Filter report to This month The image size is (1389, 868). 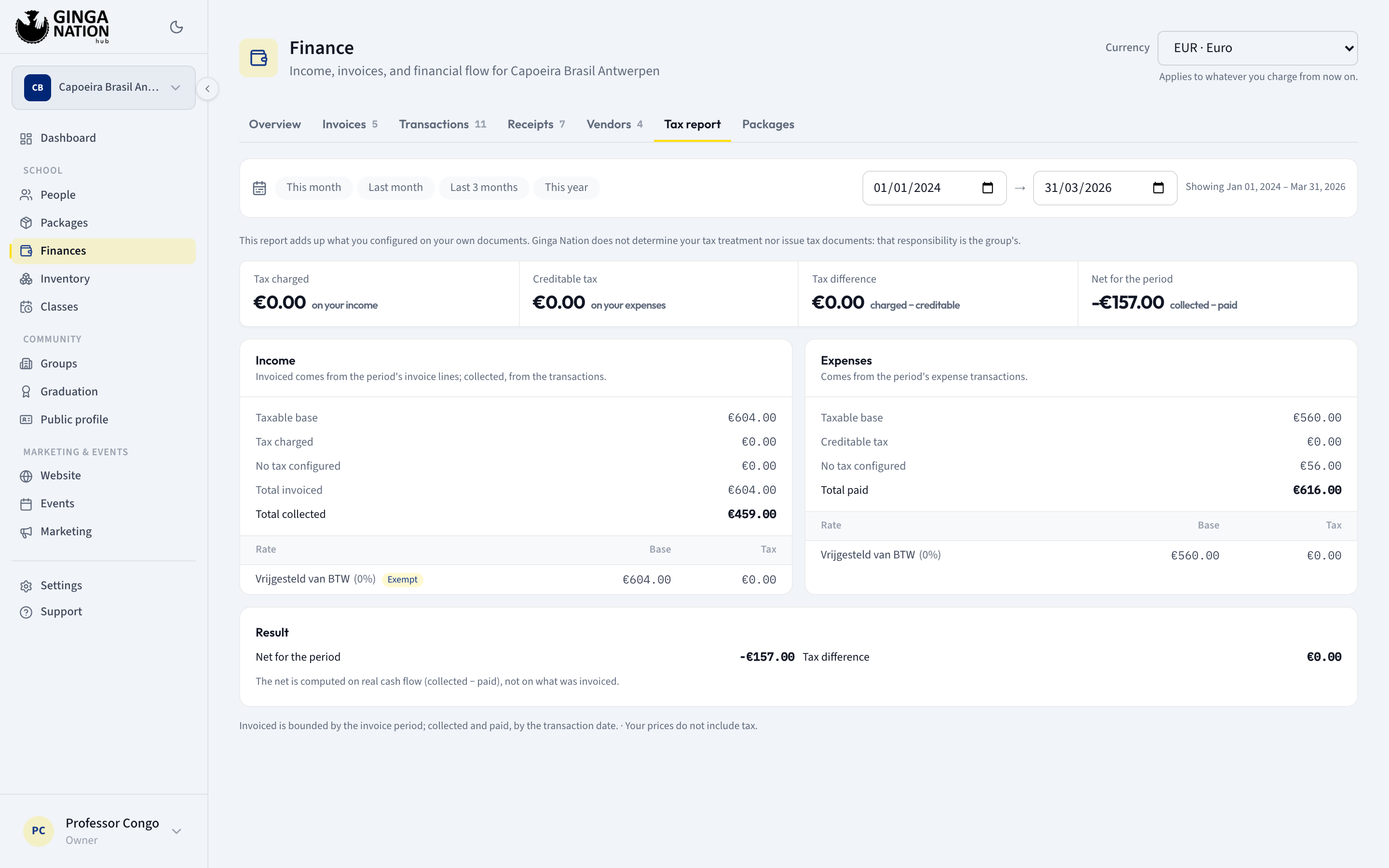pos(313,188)
